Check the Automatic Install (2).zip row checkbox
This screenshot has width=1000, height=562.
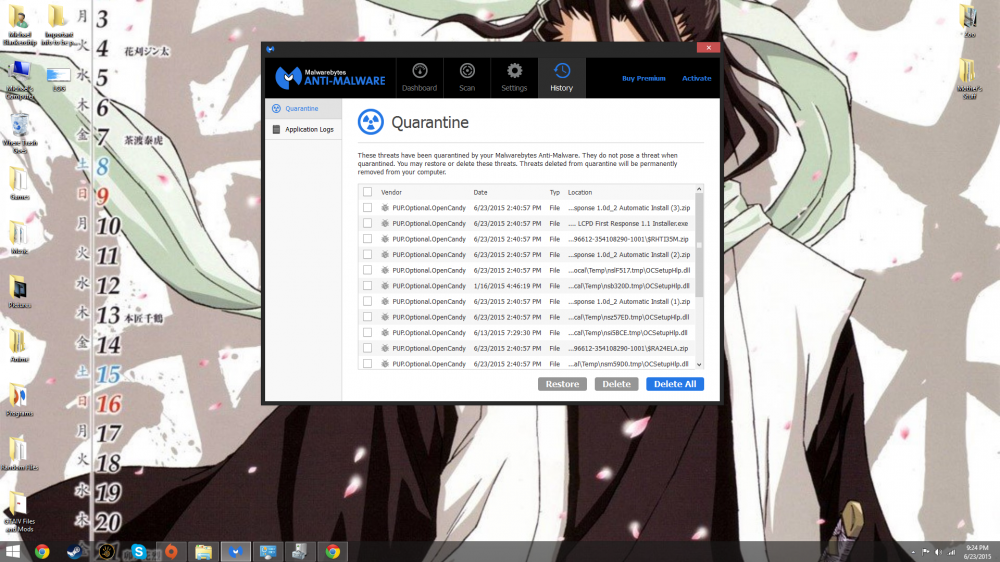pos(367,255)
